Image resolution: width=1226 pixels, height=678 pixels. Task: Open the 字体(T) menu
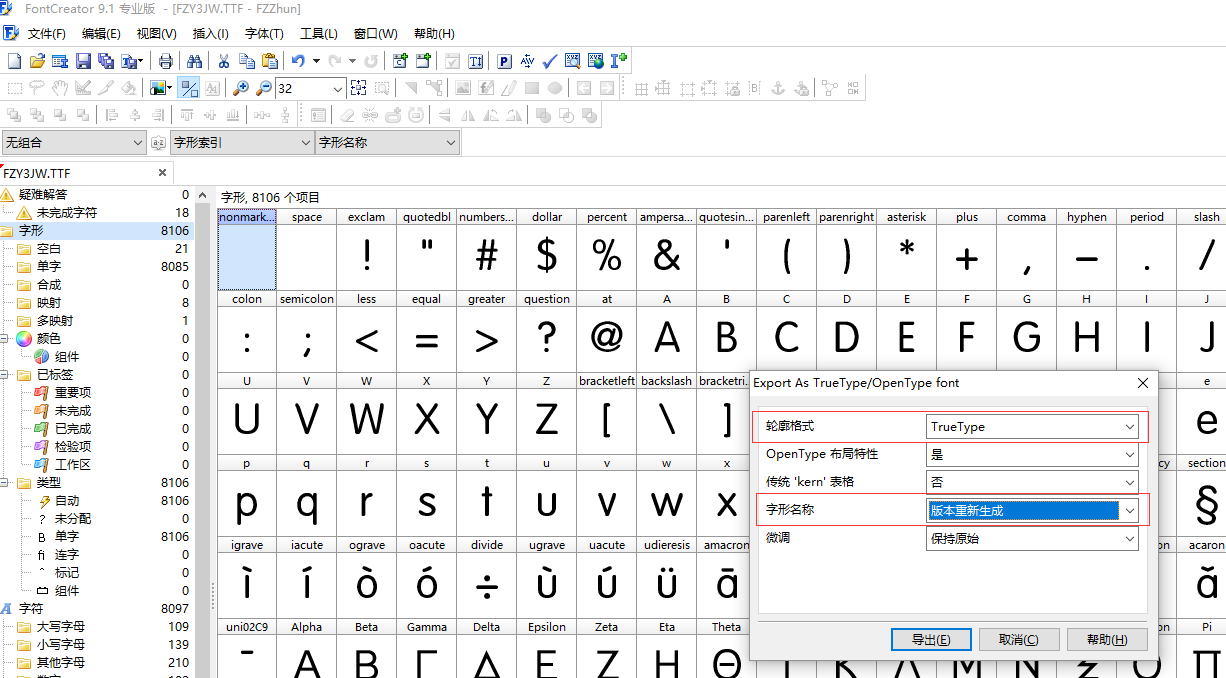(x=264, y=34)
